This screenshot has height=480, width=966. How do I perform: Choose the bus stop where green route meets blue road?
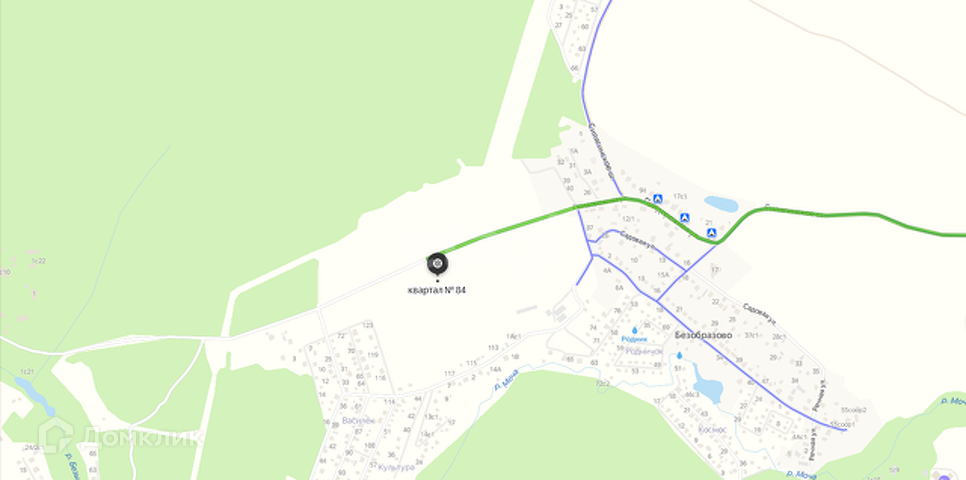click(712, 232)
